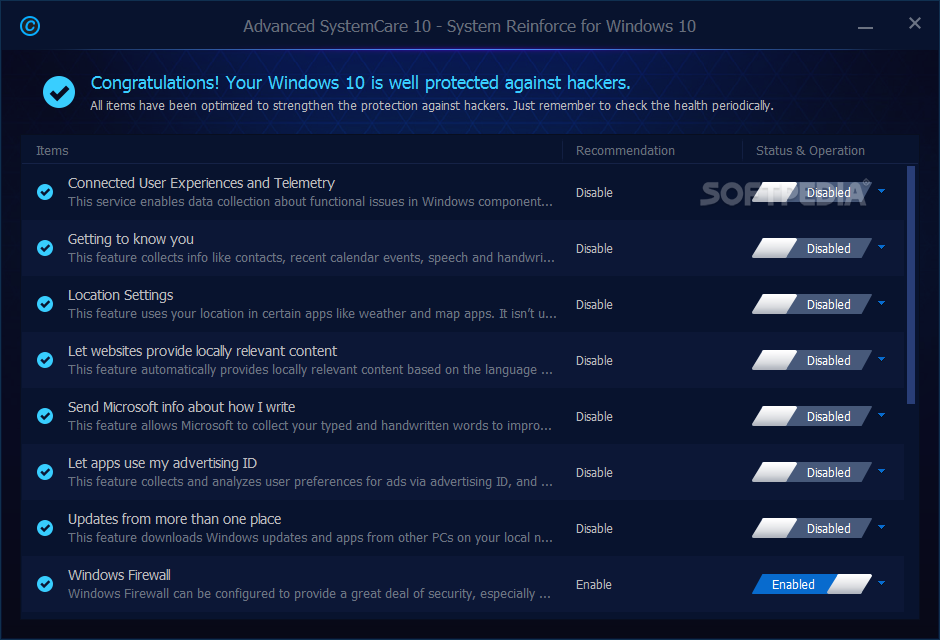This screenshot has width=940, height=640.
Task: Toggle the advertising ID Disabled switch
Action: point(812,472)
